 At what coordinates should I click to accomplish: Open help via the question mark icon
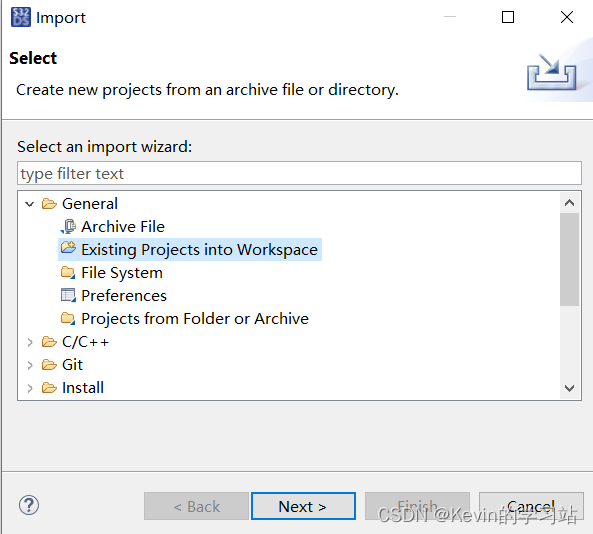point(29,505)
